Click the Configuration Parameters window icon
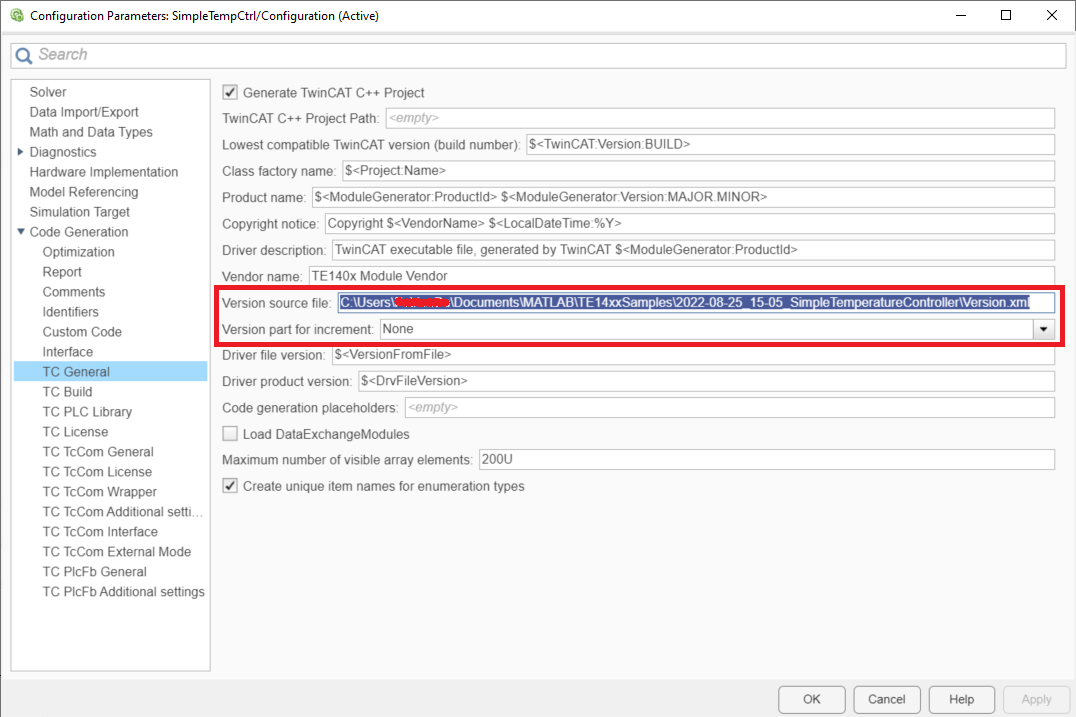Viewport: 1076px width, 717px height. [16, 15]
